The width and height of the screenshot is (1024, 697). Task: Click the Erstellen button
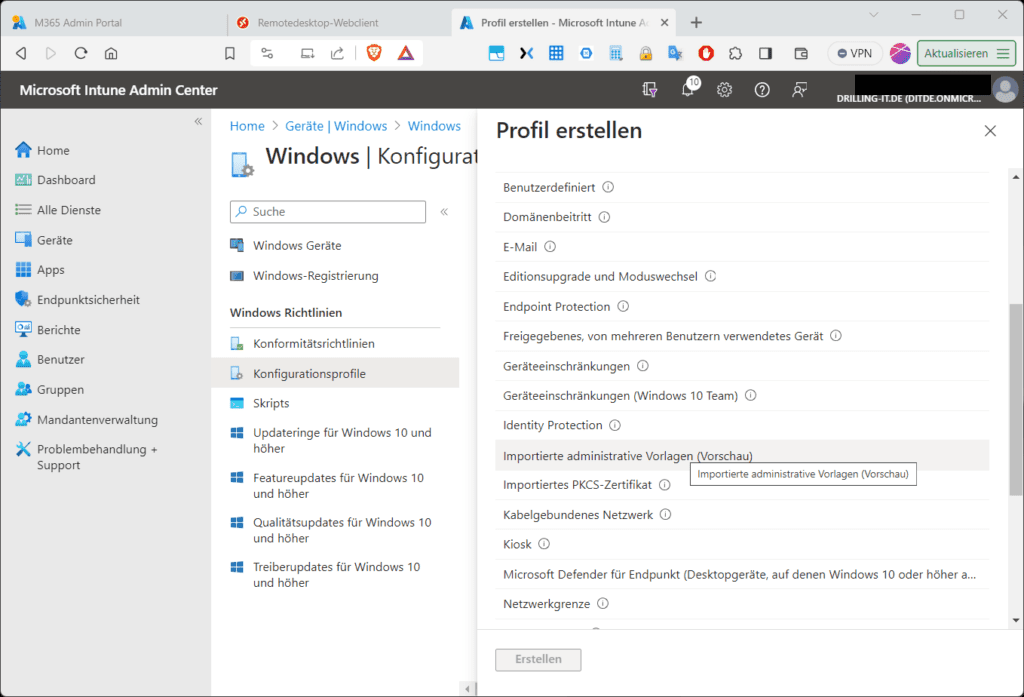[x=538, y=659]
